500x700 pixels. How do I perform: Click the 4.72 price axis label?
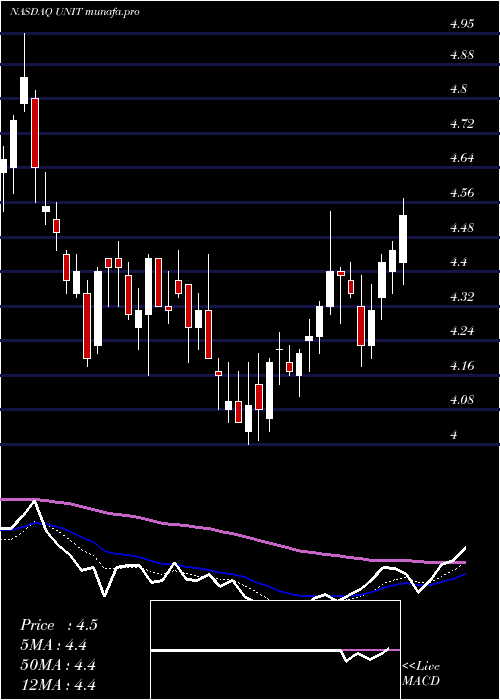(x=462, y=124)
